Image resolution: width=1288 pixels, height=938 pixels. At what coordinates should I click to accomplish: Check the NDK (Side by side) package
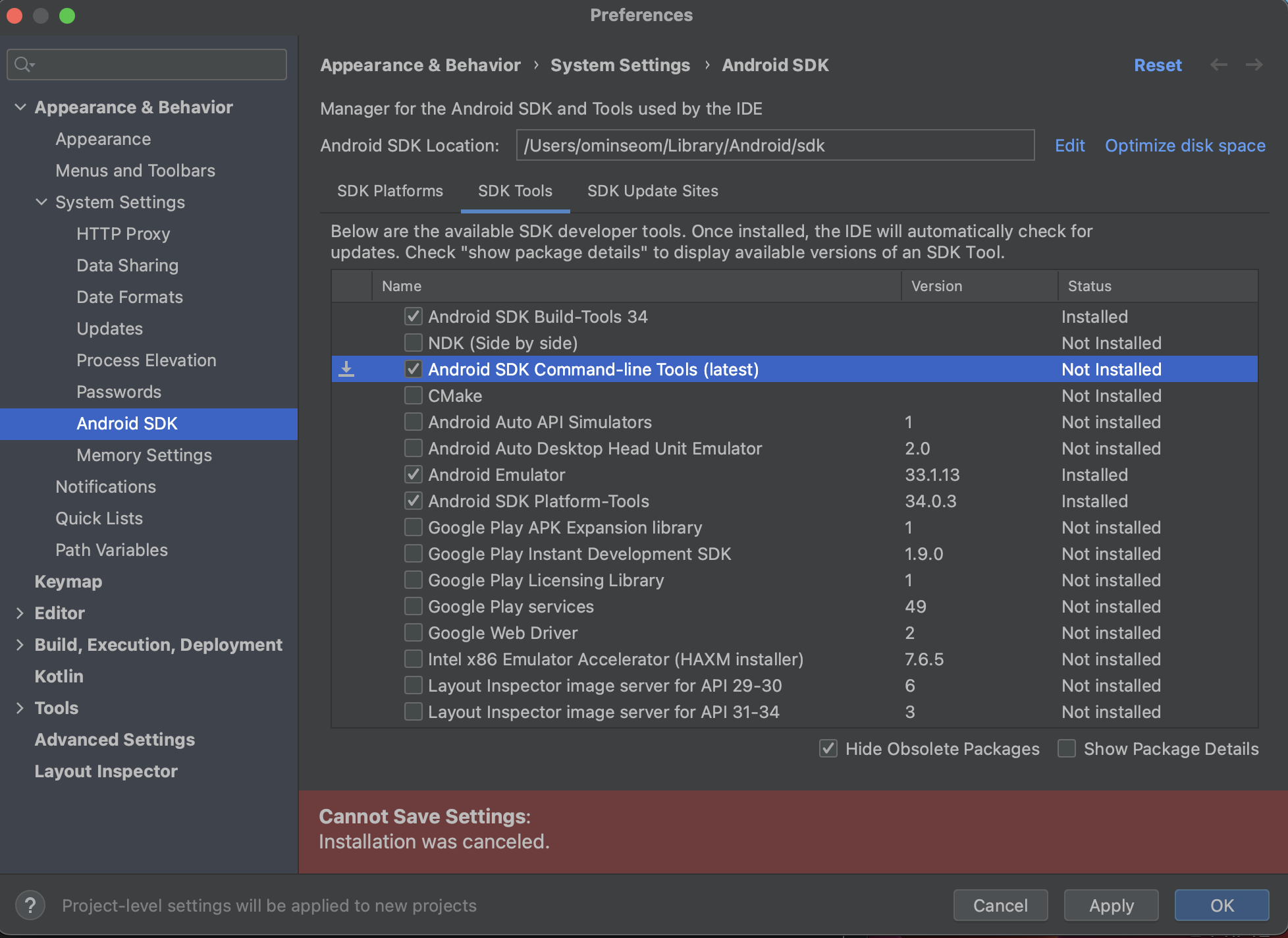point(413,343)
